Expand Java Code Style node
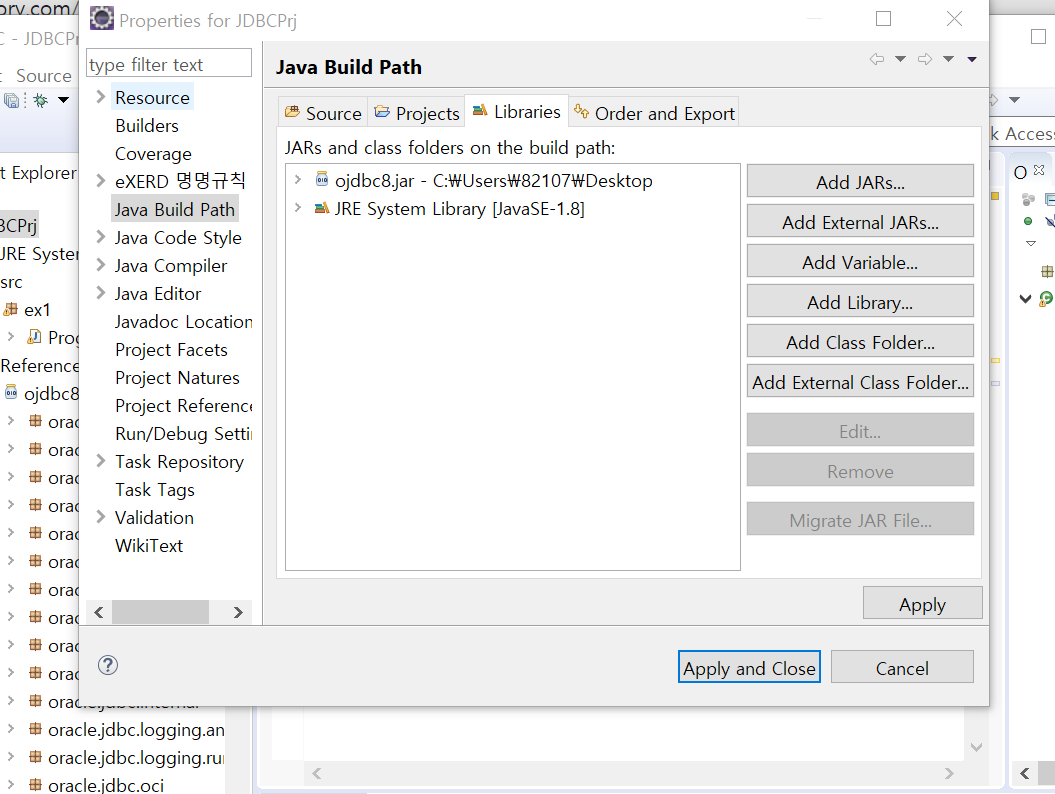This screenshot has height=794, width=1055. coord(100,237)
